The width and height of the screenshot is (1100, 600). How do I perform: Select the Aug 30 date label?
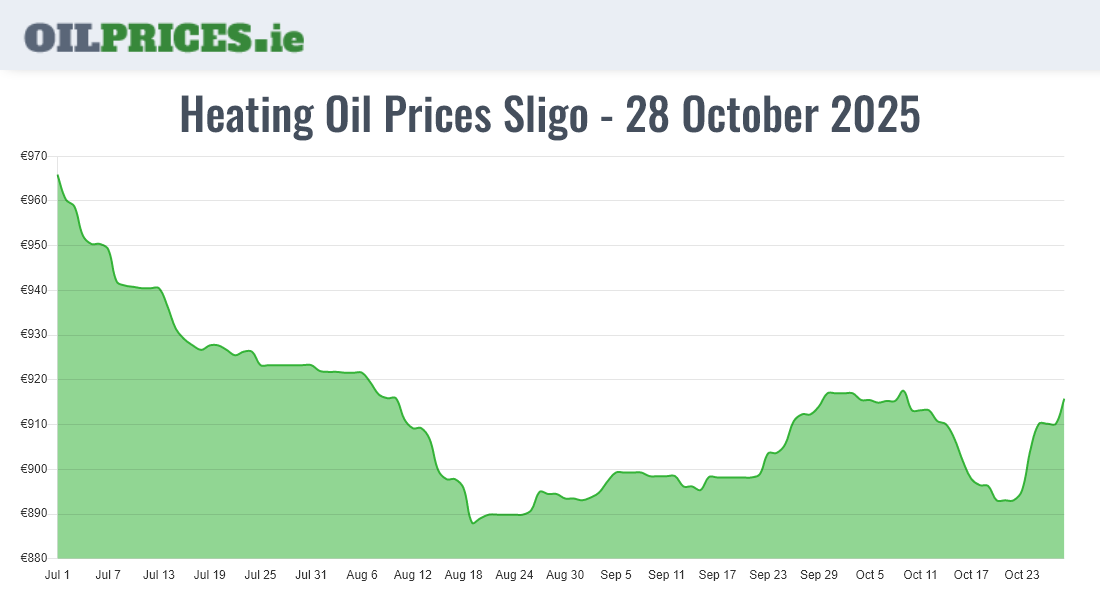click(565, 575)
